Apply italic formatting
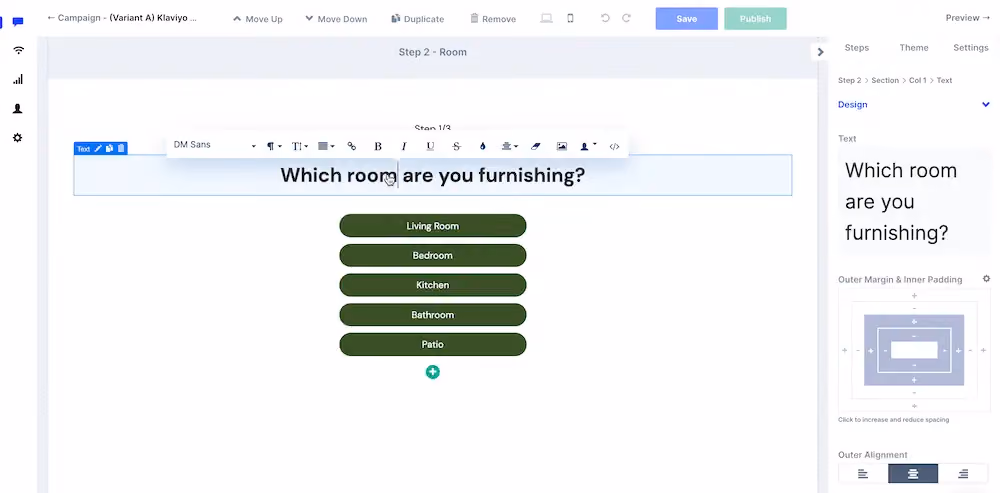Viewport: 1000px width, 493px height. point(404,146)
